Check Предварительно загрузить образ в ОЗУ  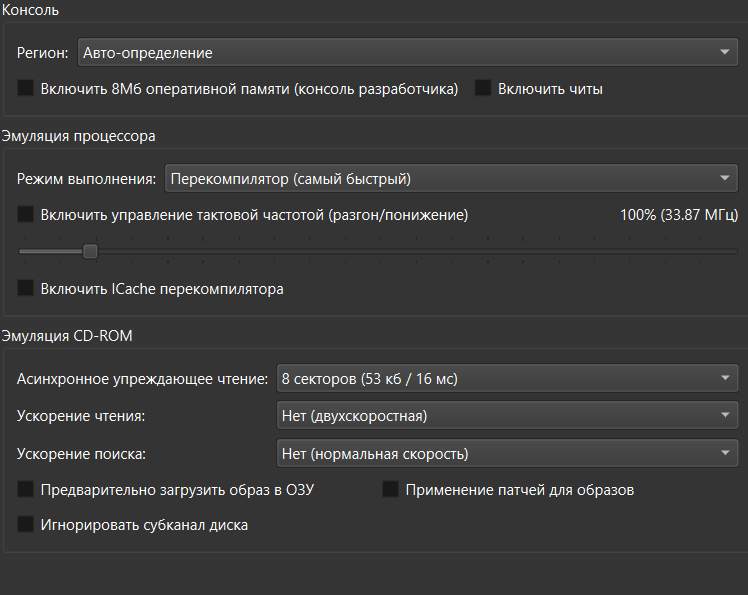[26, 490]
